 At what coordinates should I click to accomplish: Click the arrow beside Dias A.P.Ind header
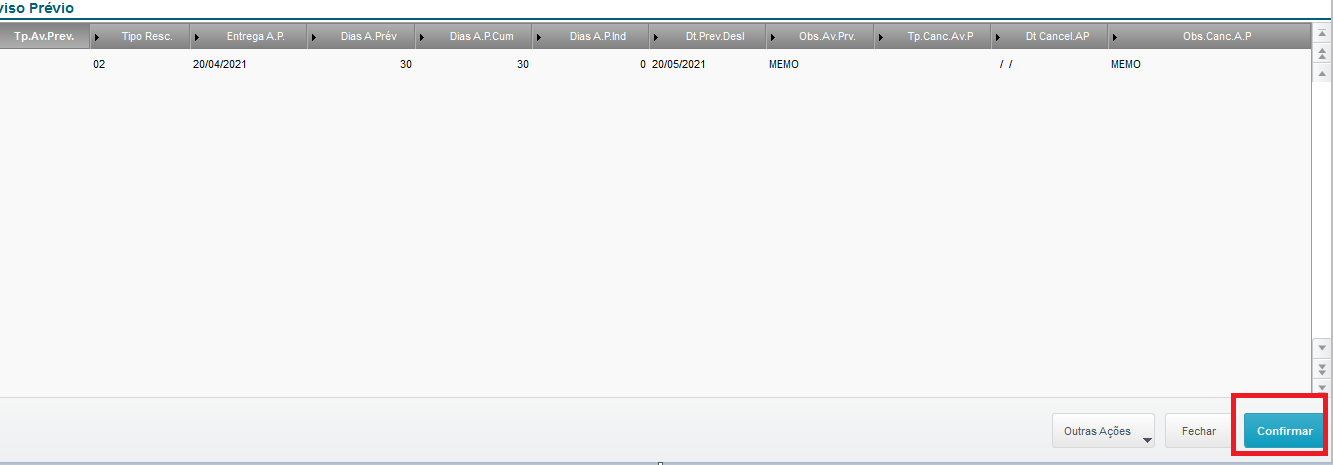tap(540, 37)
